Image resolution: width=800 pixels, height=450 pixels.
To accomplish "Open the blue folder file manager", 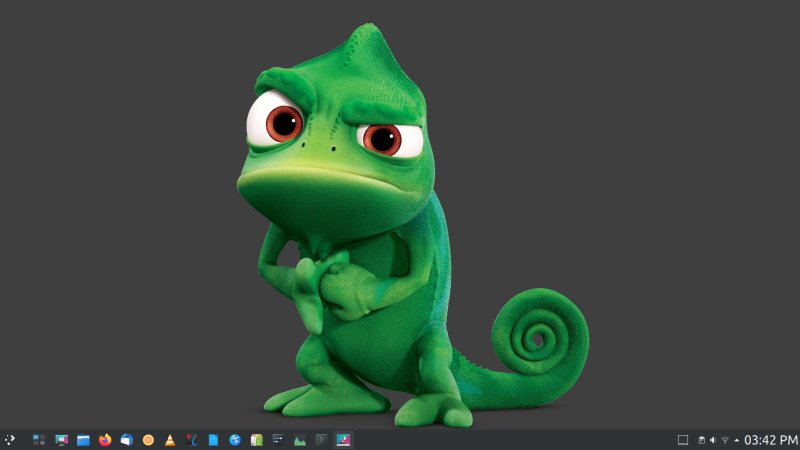I will (x=83, y=440).
